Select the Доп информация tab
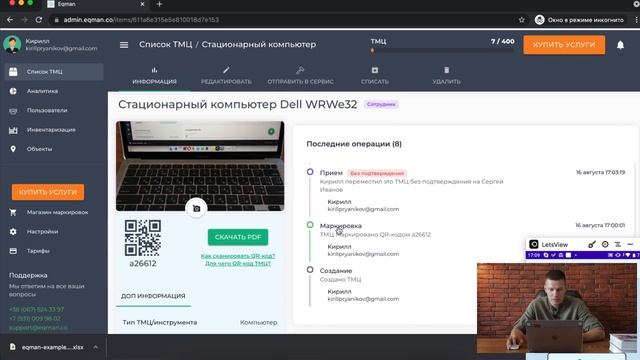Screen dimensions: 640x360 pos(153,296)
